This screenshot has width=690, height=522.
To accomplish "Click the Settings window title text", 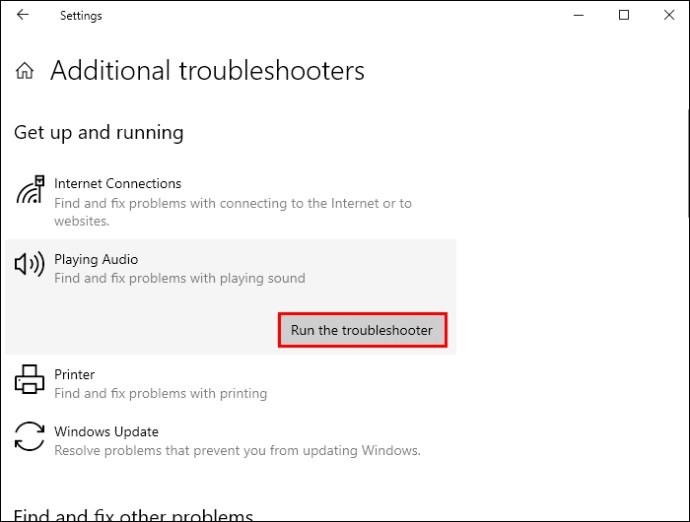I will [81, 15].
